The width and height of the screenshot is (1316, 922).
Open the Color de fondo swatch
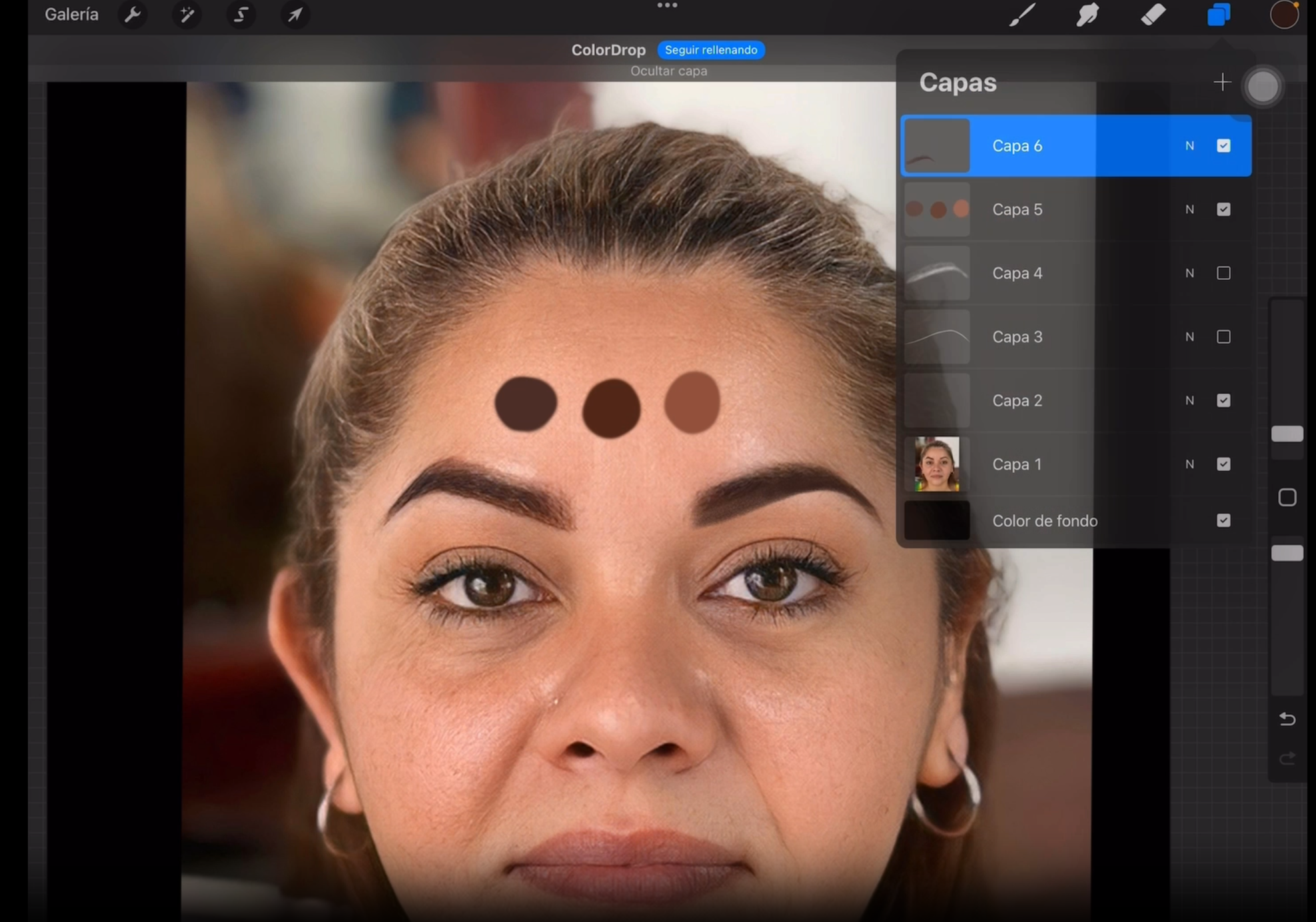pyautogui.click(x=936, y=520)
